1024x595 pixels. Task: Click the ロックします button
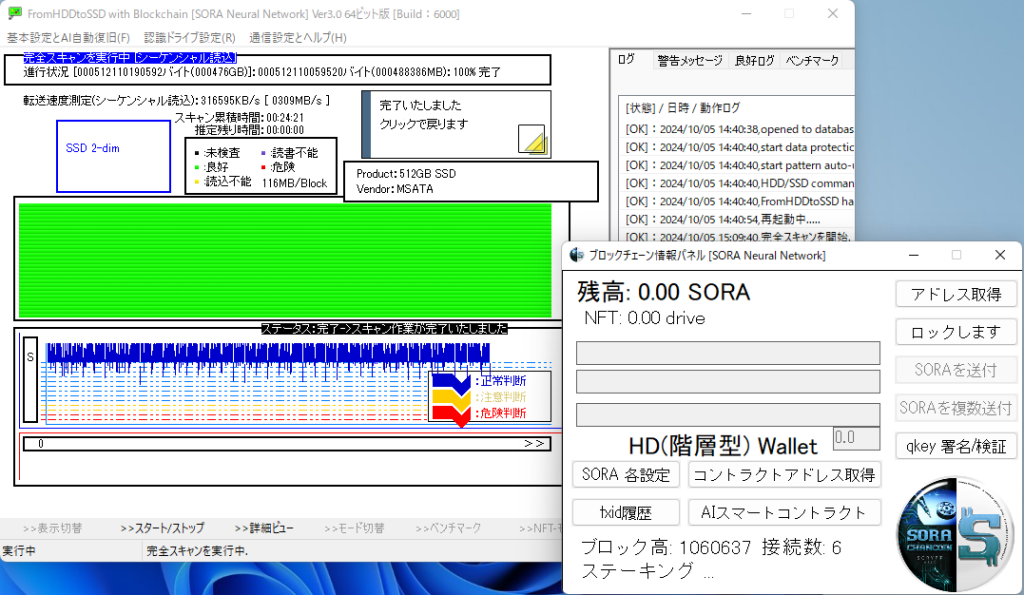pyautogui.click(x=956, y=332)
